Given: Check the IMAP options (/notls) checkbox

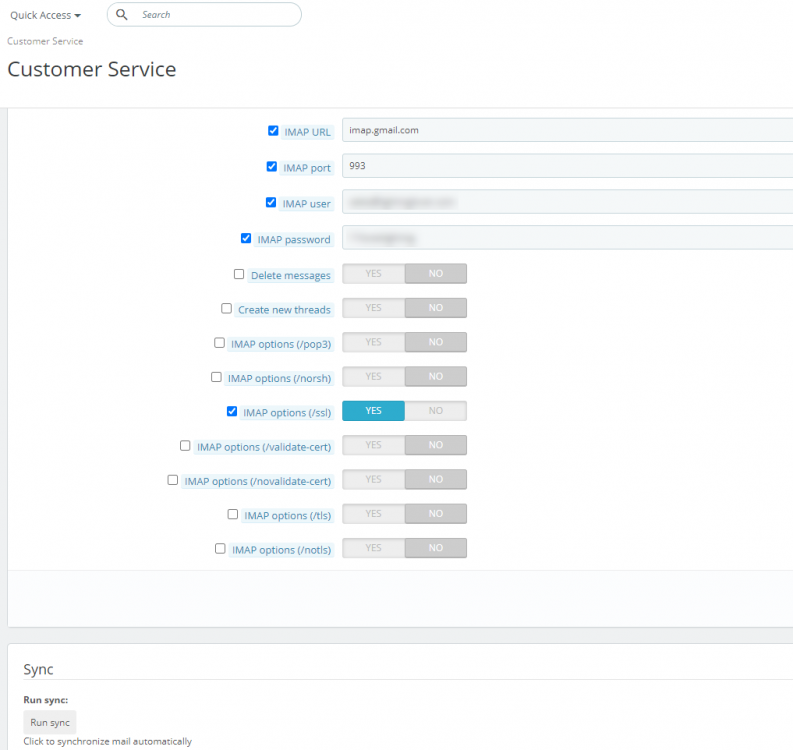Looking at the screenshot, I should 220,549.
